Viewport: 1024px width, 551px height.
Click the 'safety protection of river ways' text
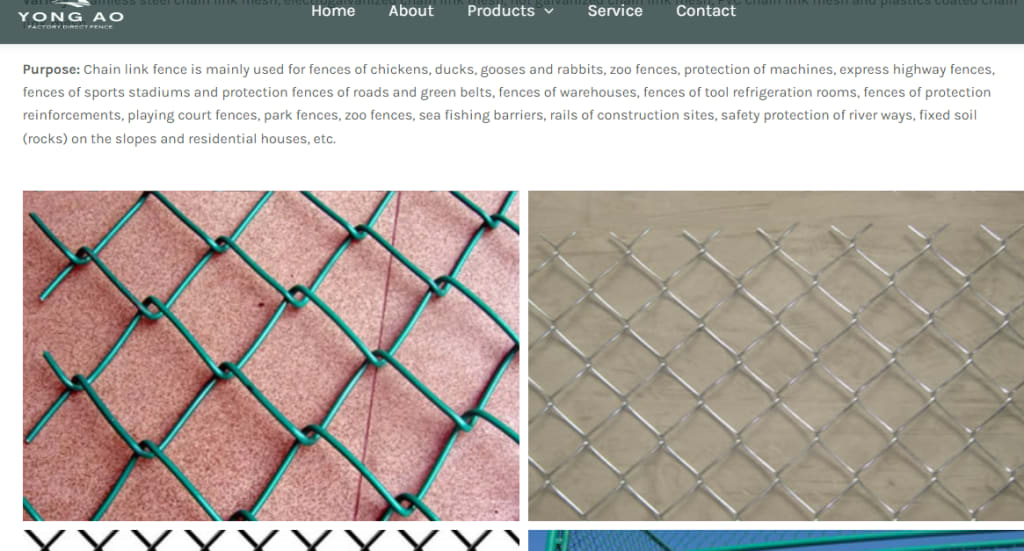[x=816, y=116]
